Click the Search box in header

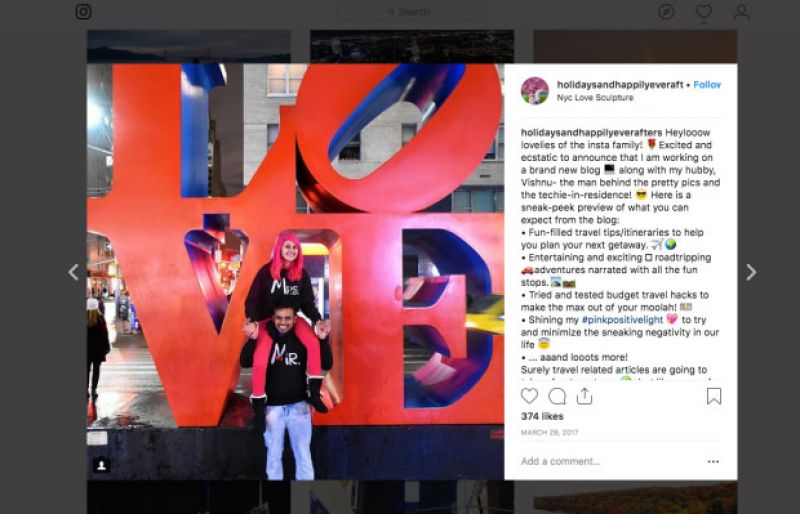[411, 12]
